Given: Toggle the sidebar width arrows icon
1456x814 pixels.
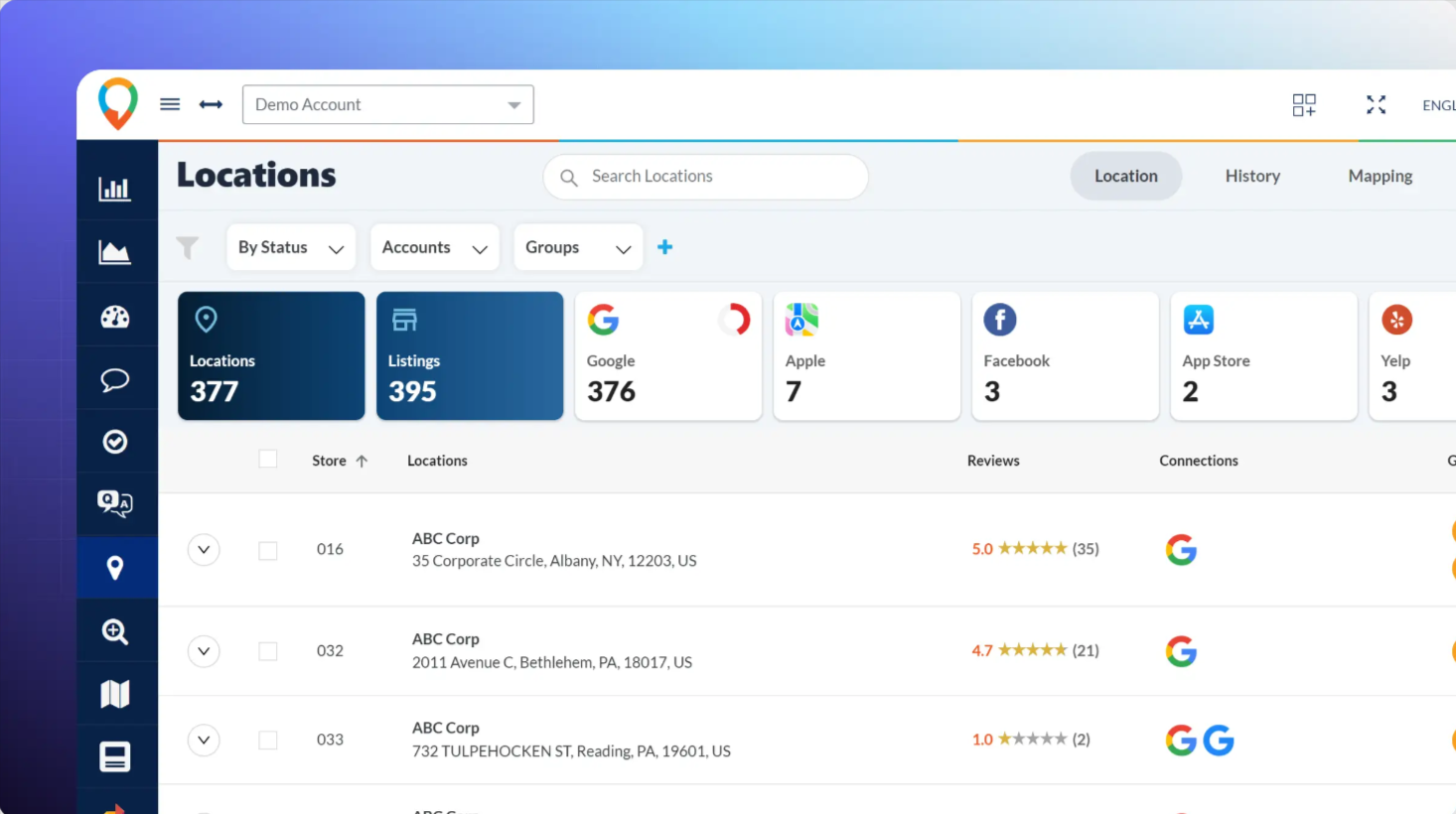Looking at the screenshot, I should (x=211, y=104).
